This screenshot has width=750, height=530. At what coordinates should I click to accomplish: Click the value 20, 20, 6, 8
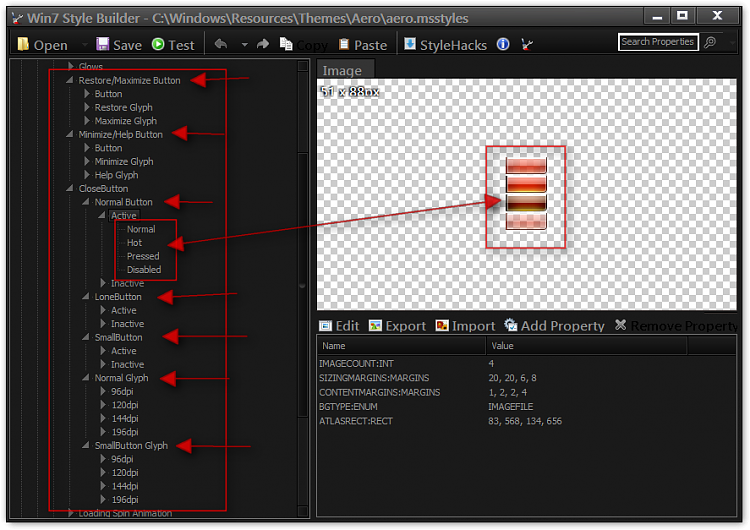512,378
